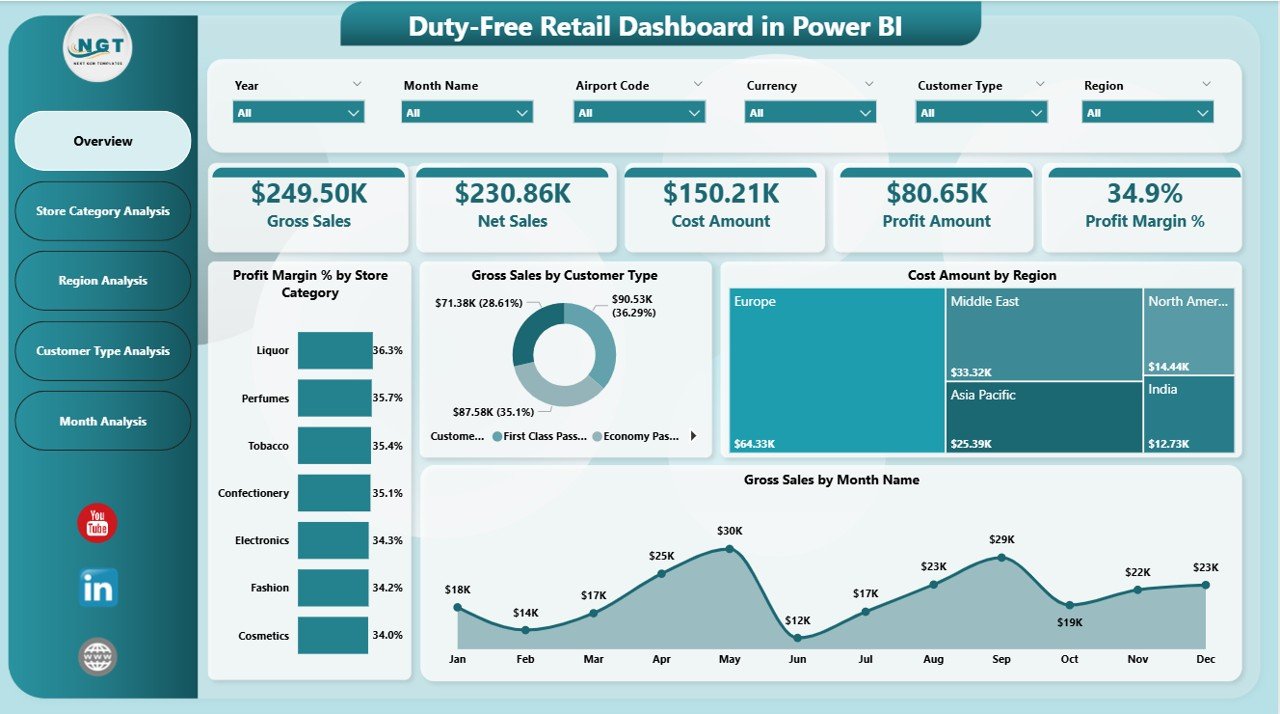The image size is (1280, 714).
Task: Open the Customer Type Analysis page
Action: click(101, 351)
